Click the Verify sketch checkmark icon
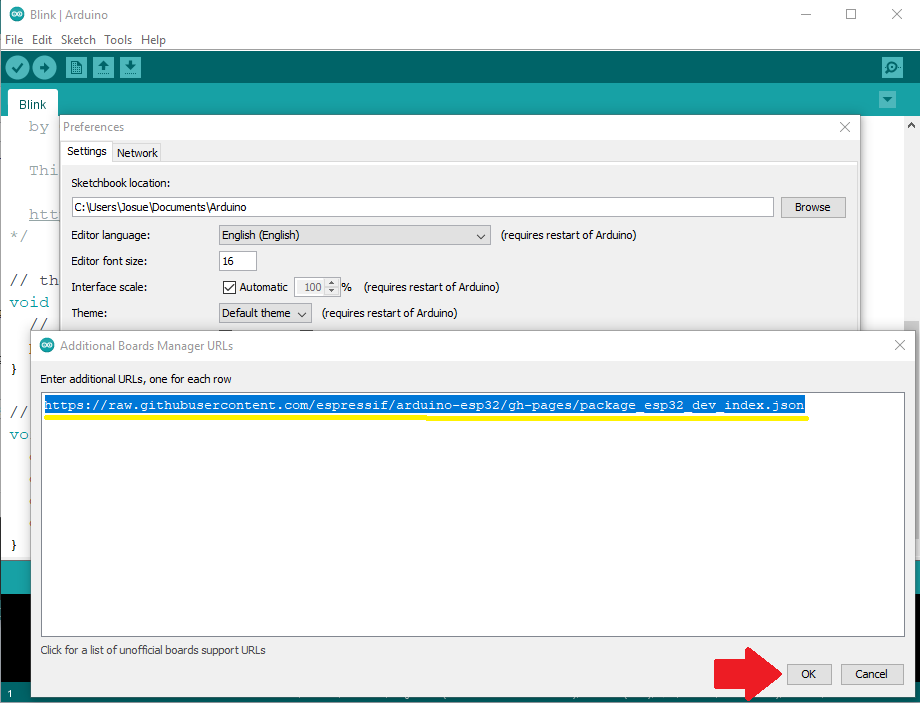The height and width of the screenshot is (703, 920). tap(18, 67)
